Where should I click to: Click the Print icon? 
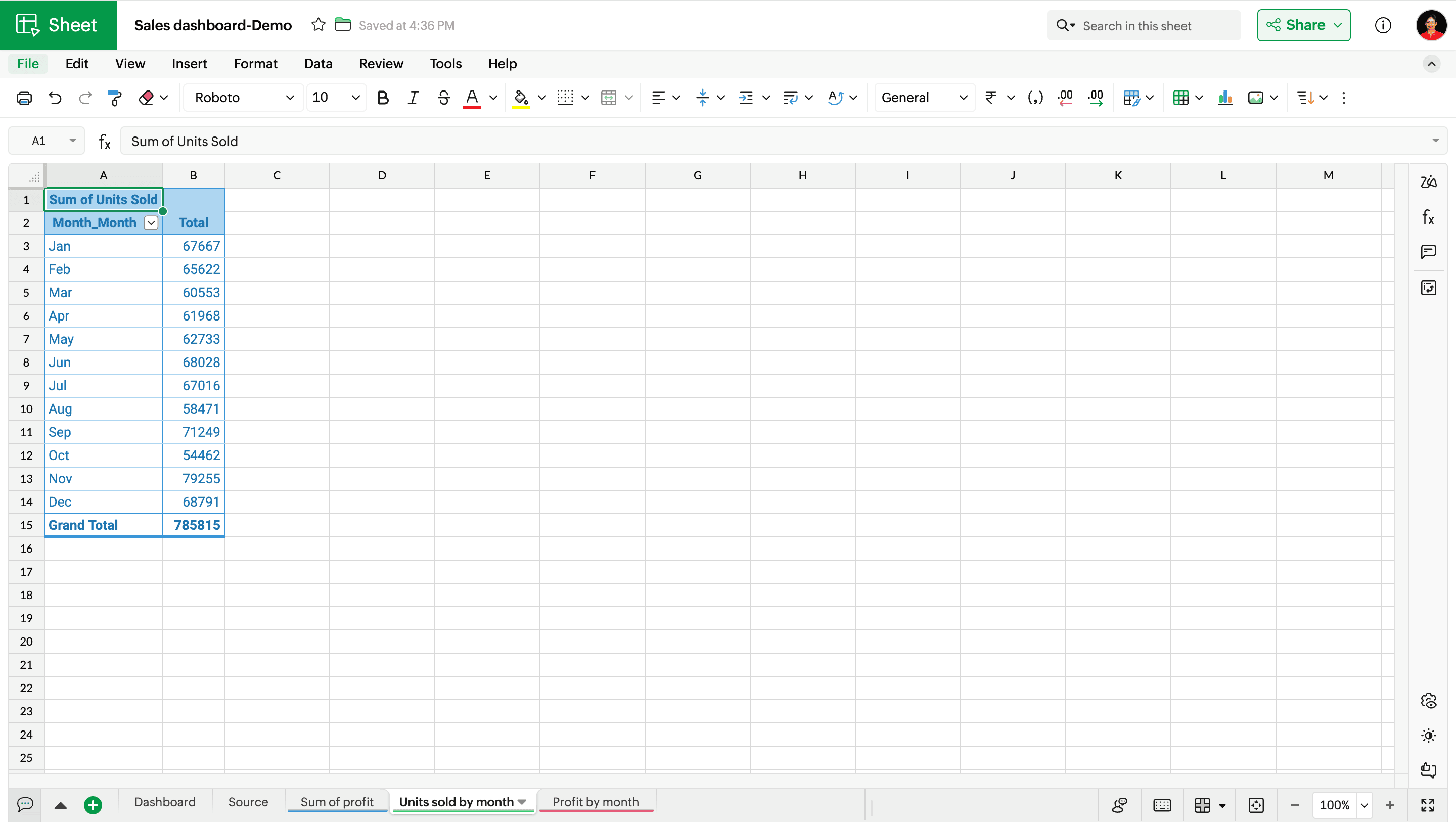coord(24,98)
